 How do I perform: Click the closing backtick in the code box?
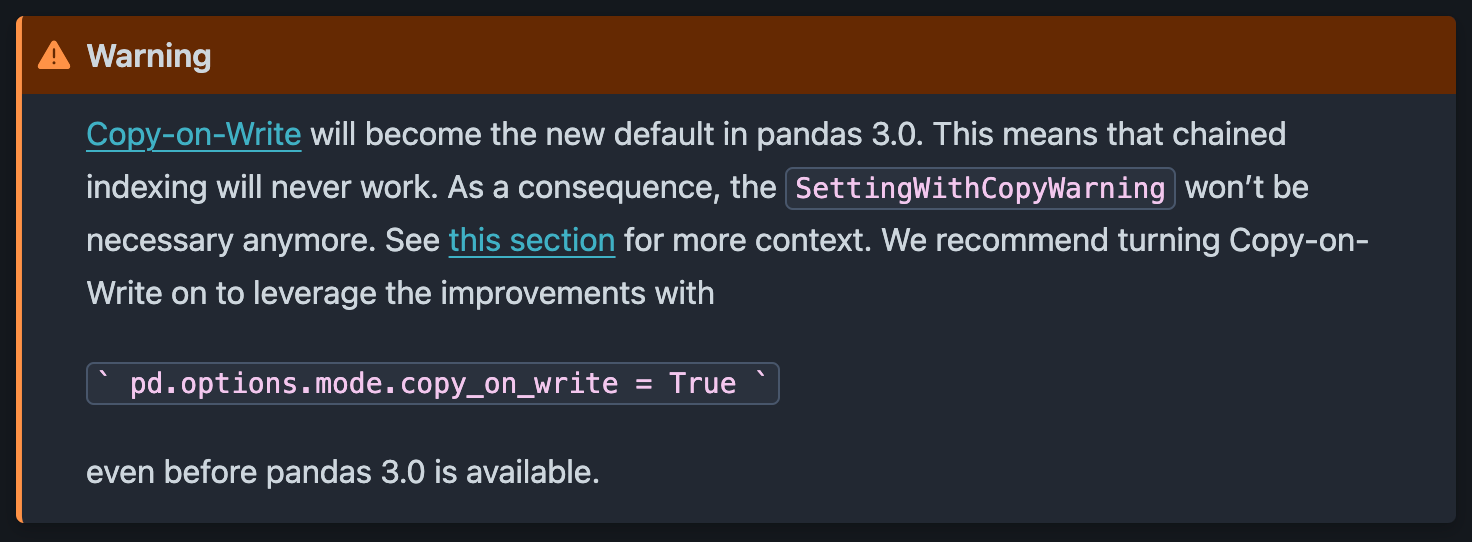point(762,378)
